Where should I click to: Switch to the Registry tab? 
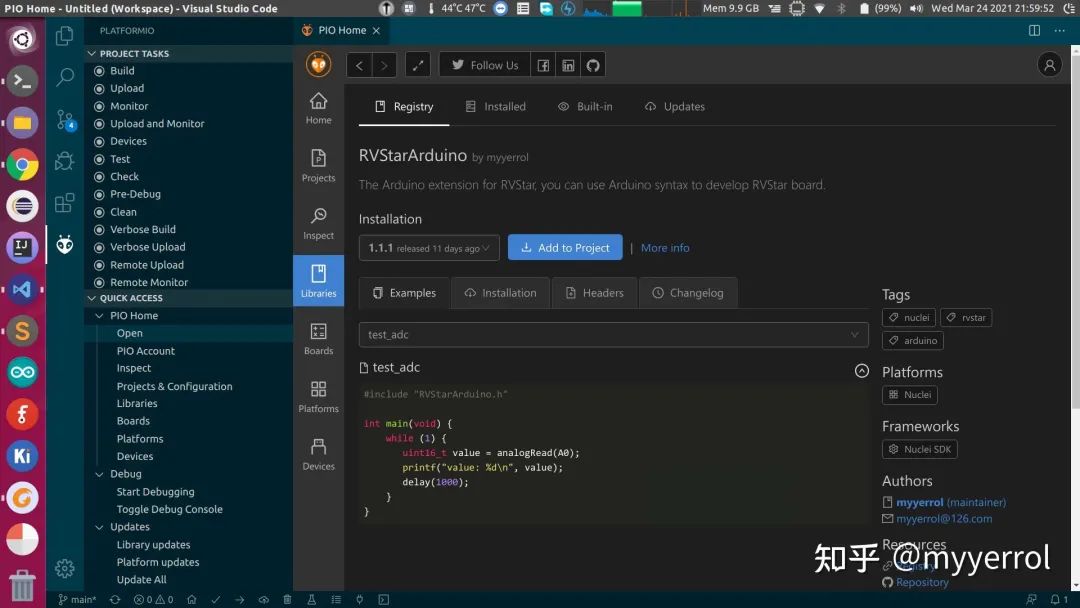point(404,107)
